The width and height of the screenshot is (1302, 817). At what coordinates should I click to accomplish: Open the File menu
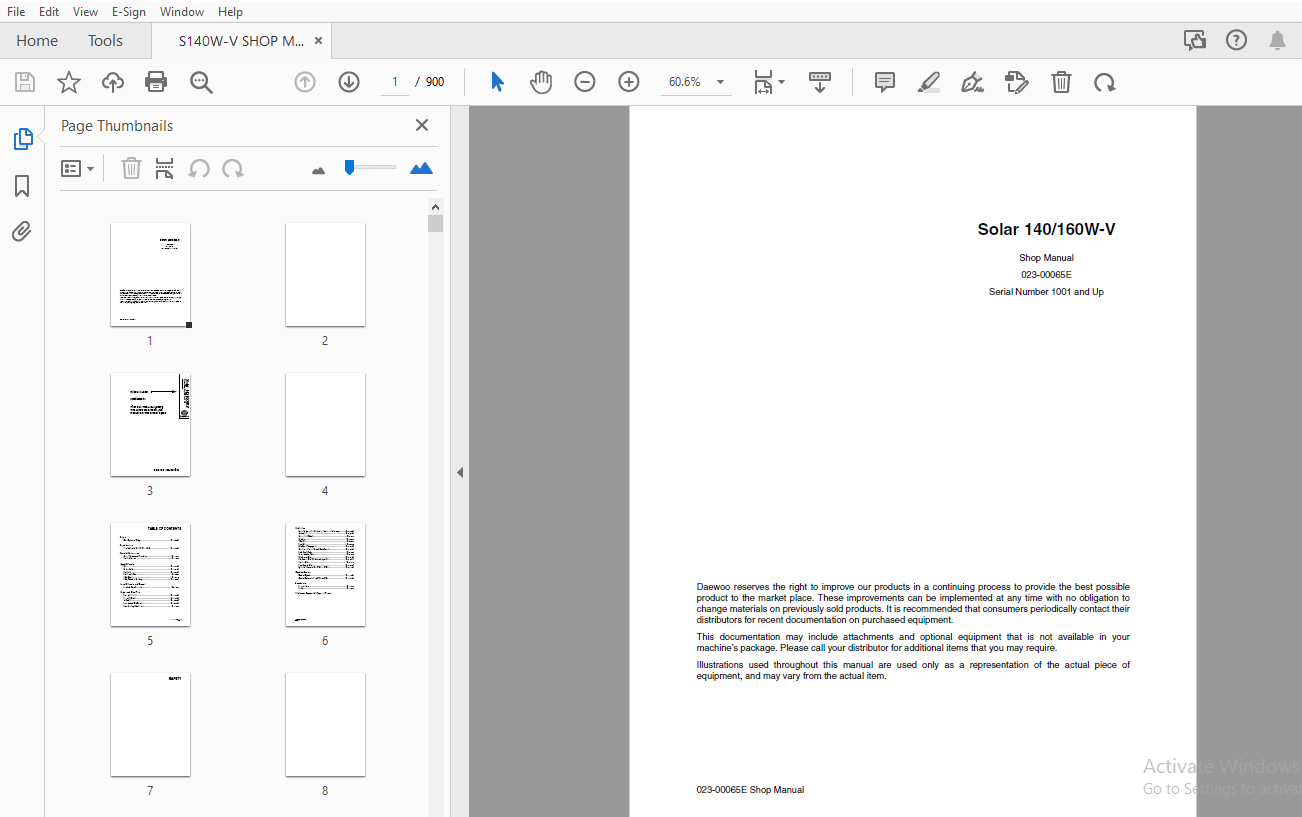pyautogui.click(x=16, y=12)
